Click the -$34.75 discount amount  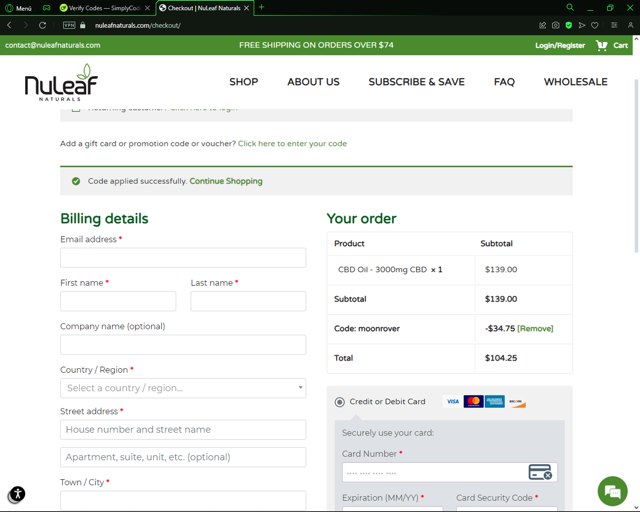tap(500, 329)
